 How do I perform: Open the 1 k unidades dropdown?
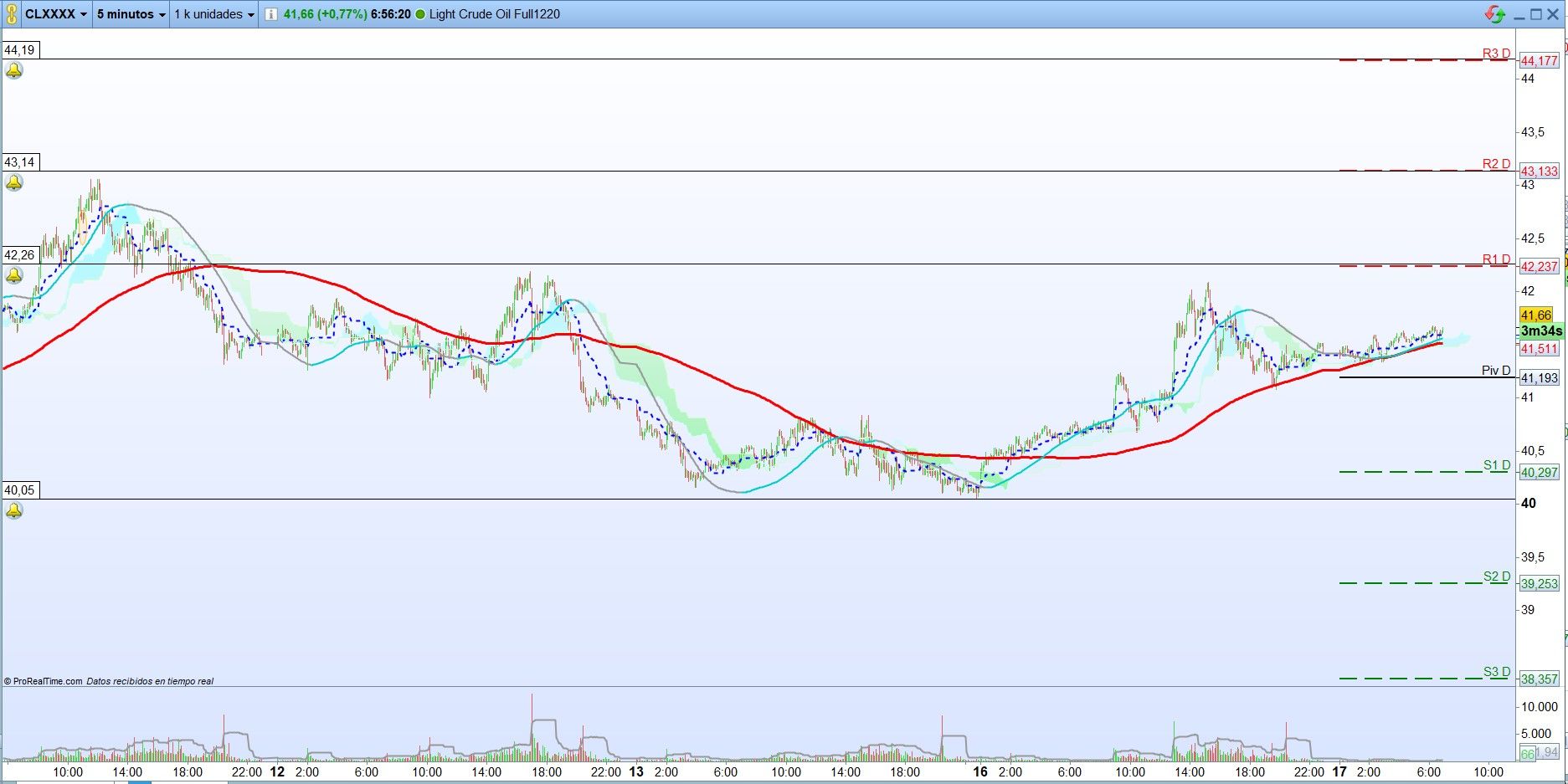coord(213,14)
